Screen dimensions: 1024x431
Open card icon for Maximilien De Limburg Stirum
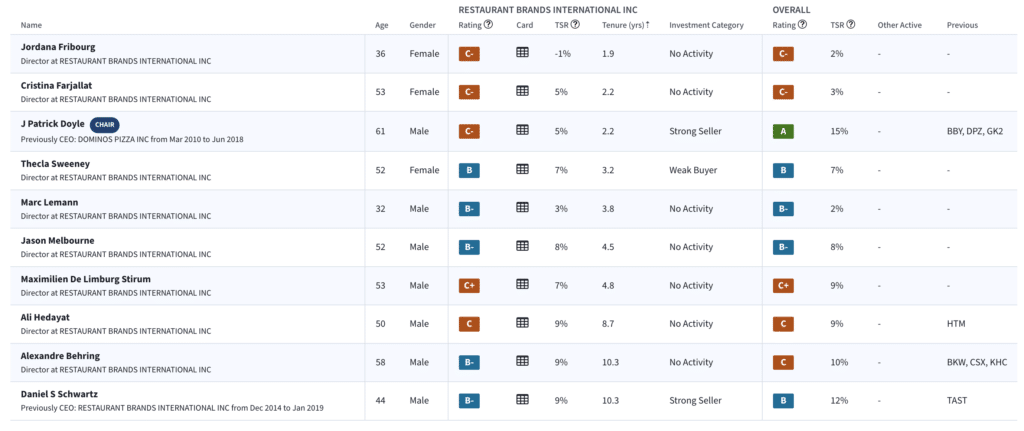[522, 285]
